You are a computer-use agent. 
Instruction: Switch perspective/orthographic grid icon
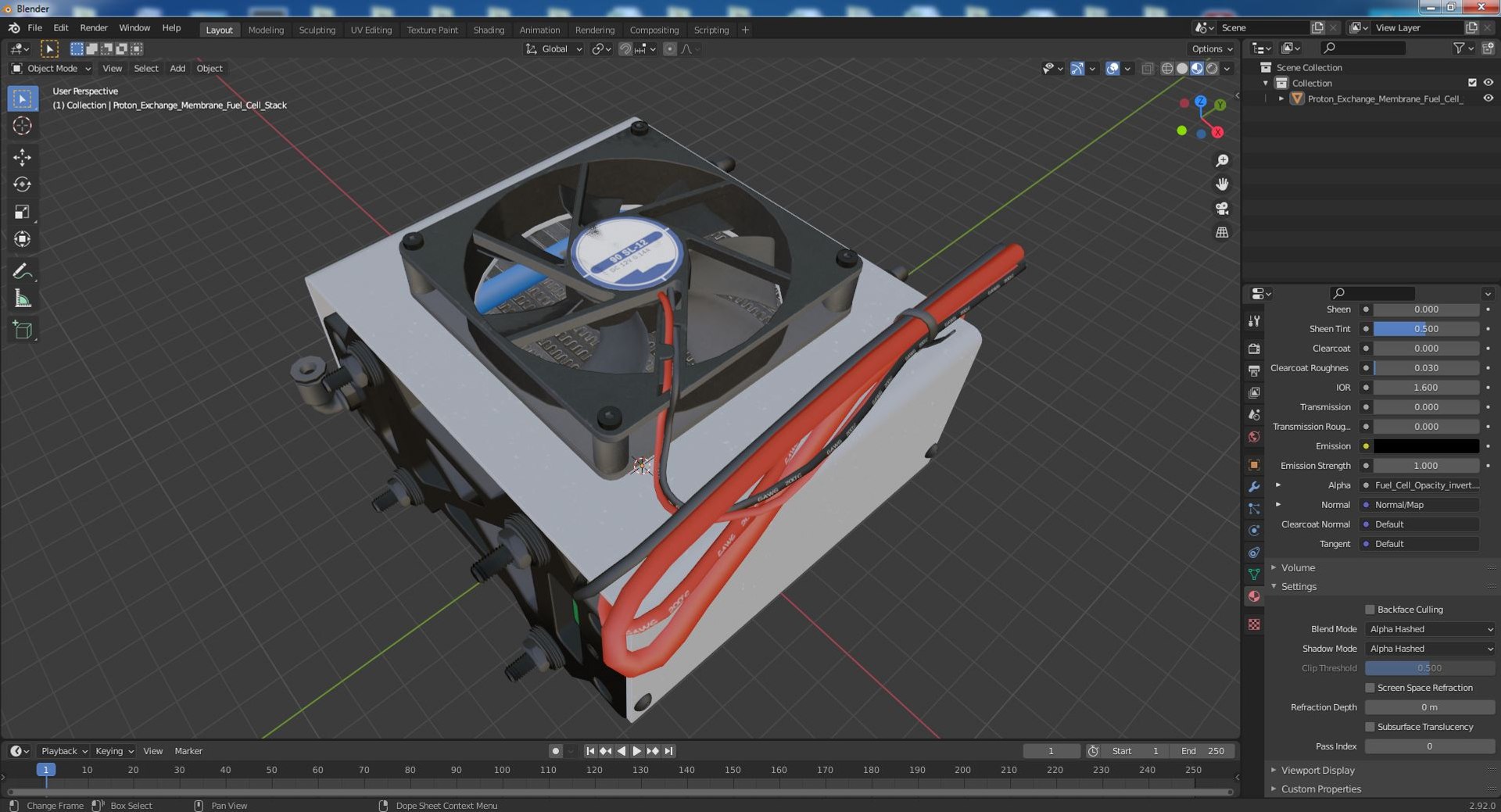(x=1222, y=233)
